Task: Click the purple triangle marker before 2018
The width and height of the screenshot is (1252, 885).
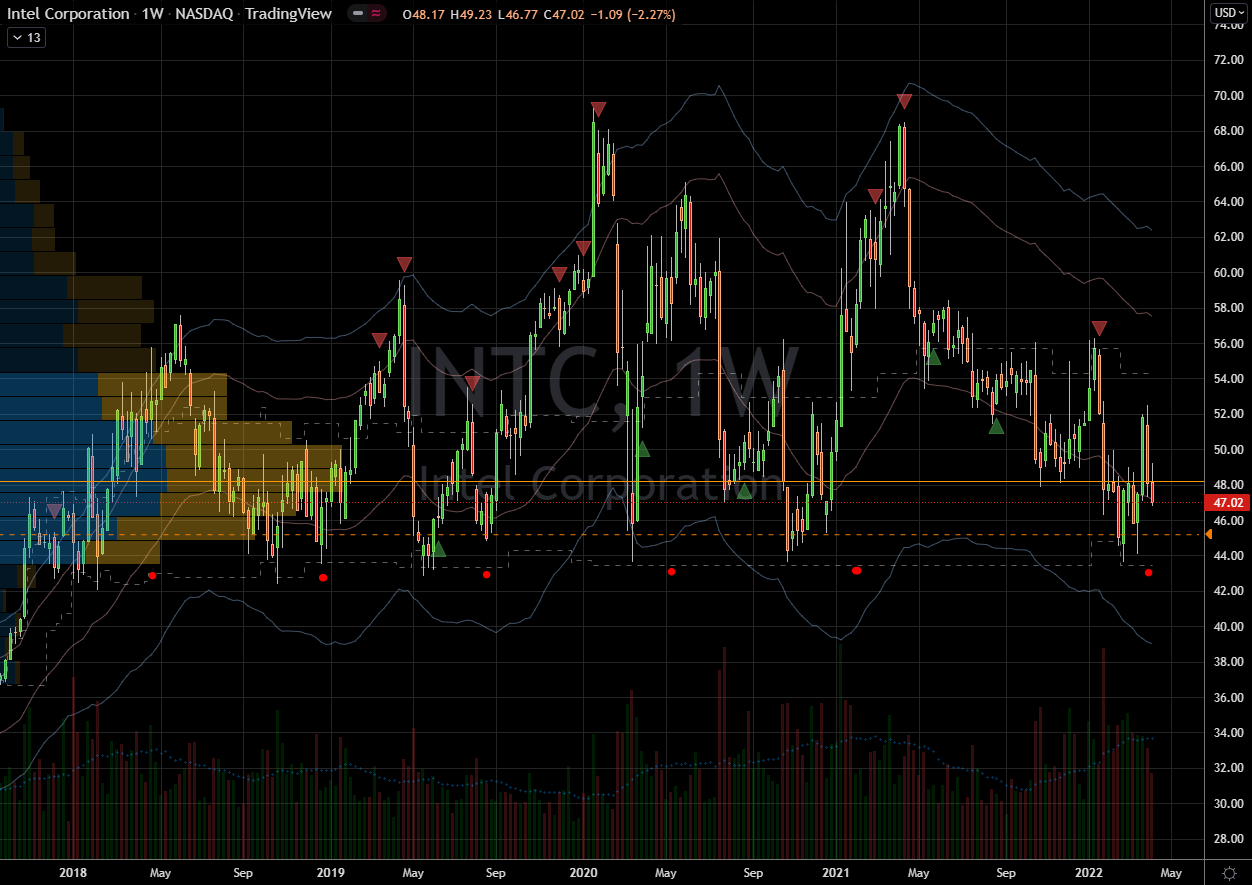Action: (54, 511)
